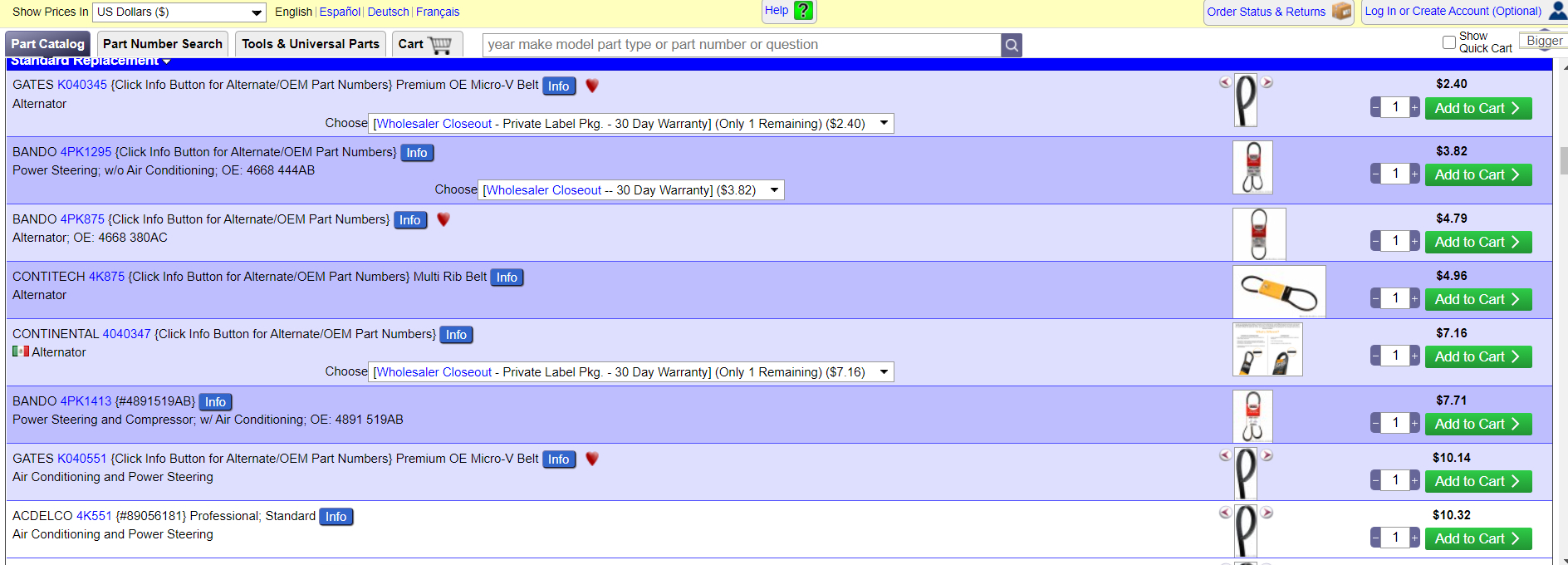Open the Tools & Universal Parts tab
Image resolution: width=1568 pixels, height=565 pixels.
pyautogui.click(x=311, y=44)
